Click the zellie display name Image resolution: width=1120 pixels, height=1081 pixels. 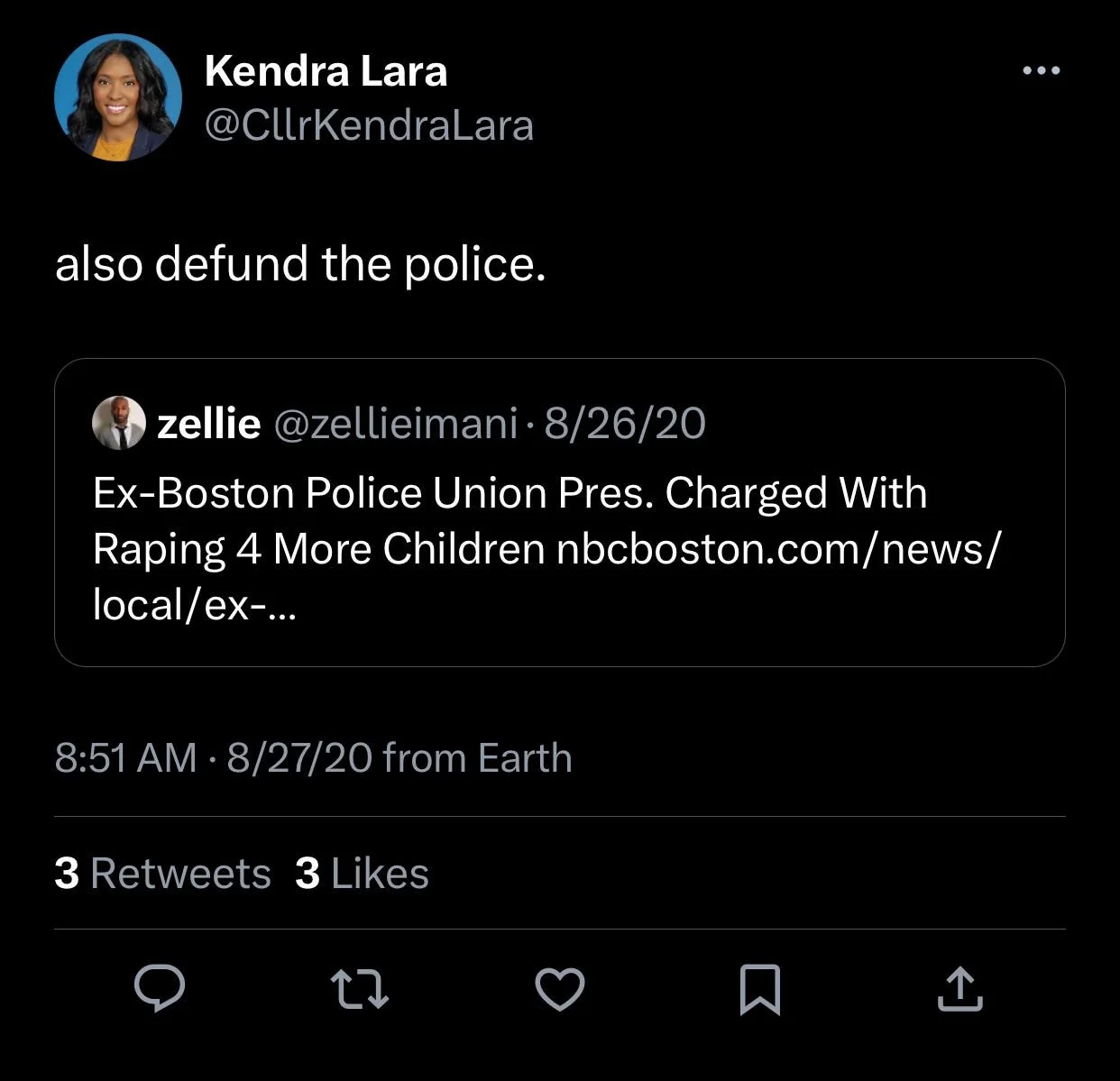[x=209, y=423]
